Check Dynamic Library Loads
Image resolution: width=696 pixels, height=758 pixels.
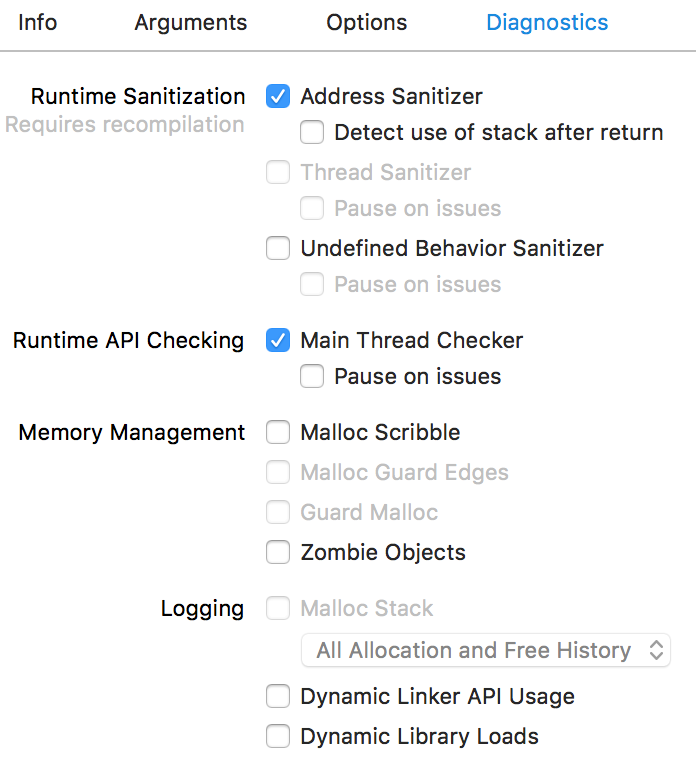click(x=278, y=736)
